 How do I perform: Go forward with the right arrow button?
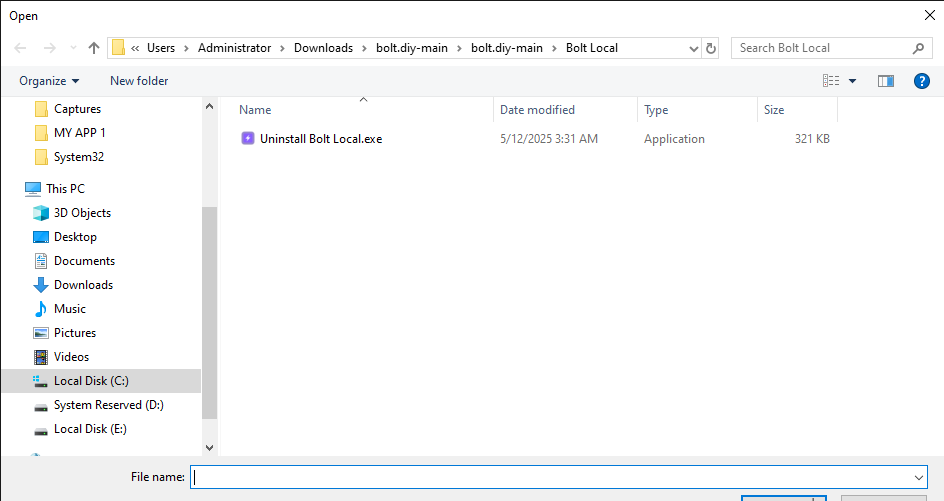tap(49, 48)
